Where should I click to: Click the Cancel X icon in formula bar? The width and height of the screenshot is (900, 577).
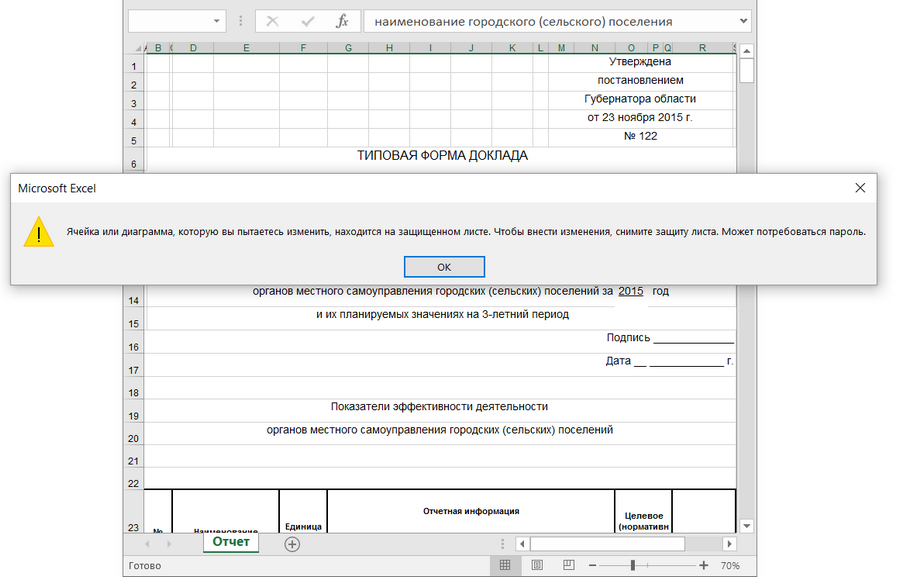272,21
